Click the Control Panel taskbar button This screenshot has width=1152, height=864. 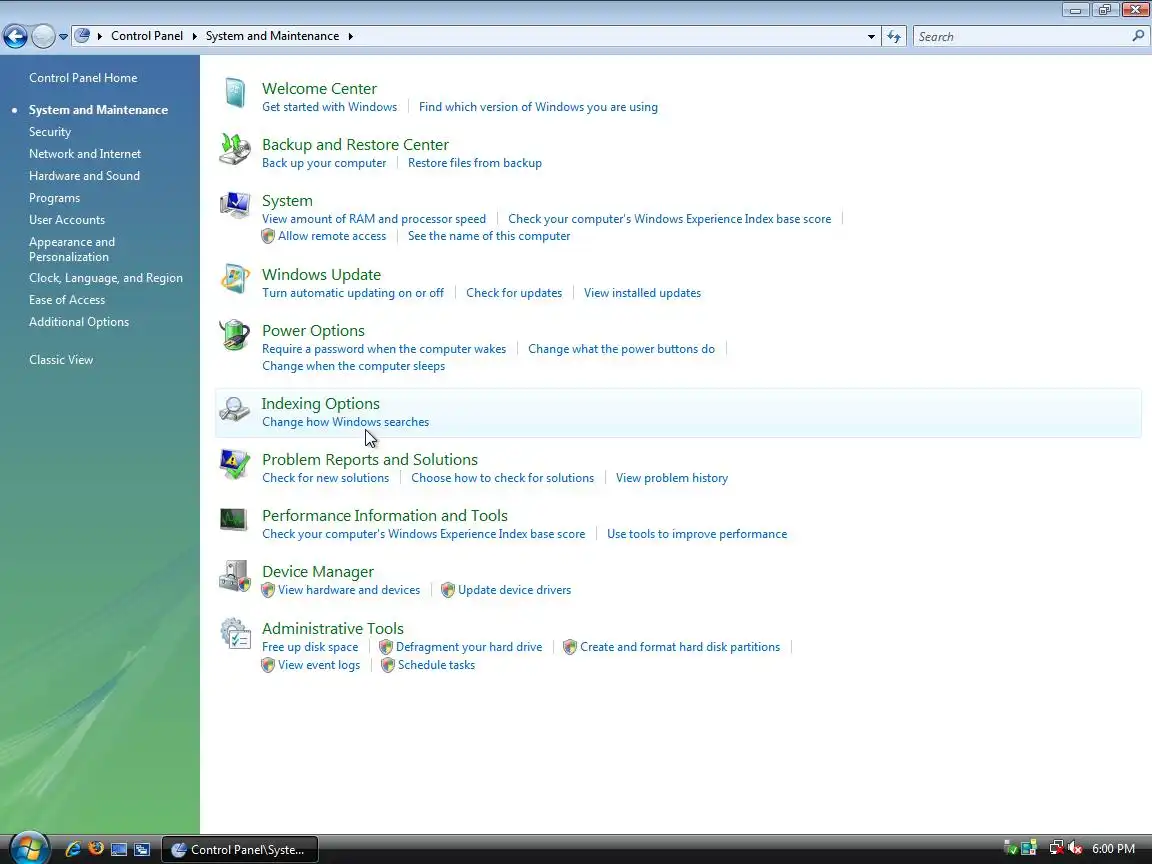[x=240, y=850]
